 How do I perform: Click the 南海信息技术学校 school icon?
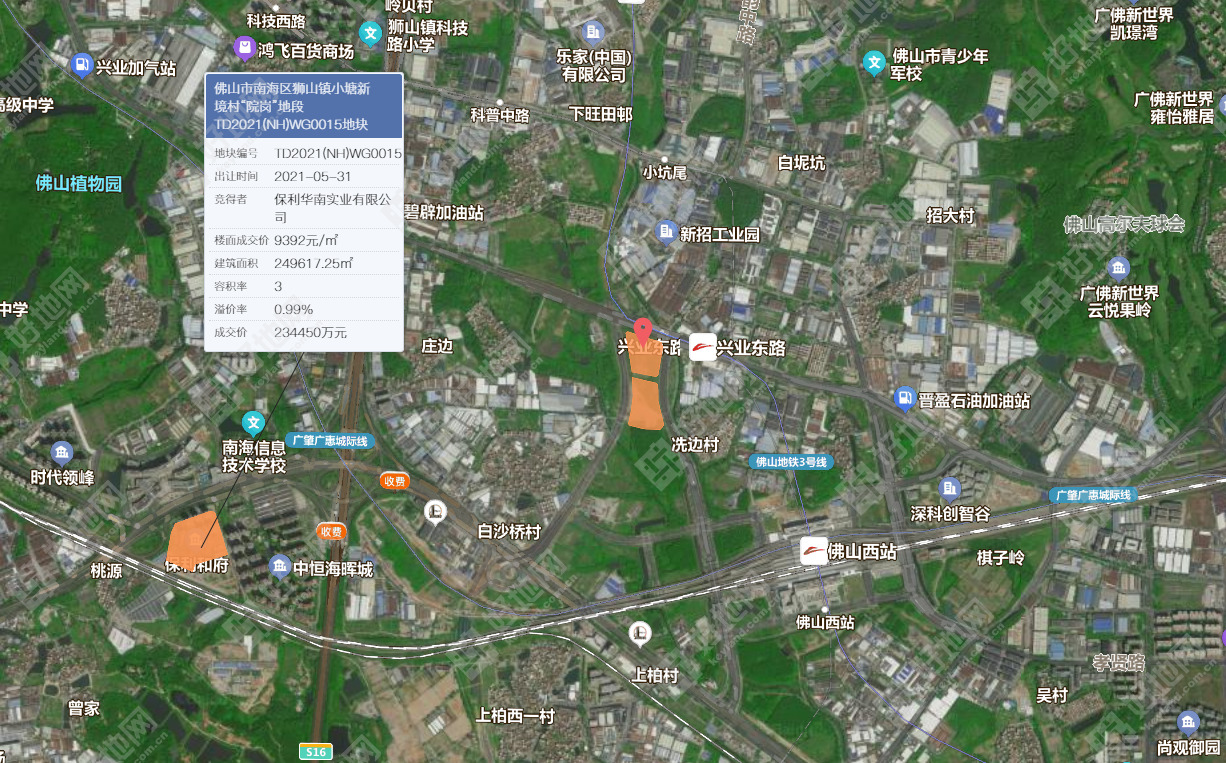click(x=254, y=423)
